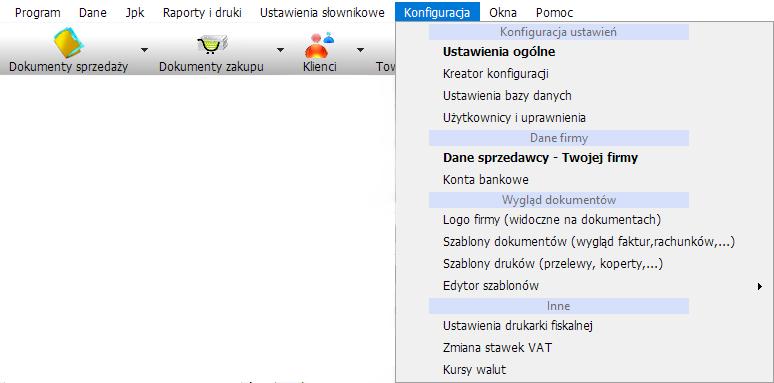Close the Konfiguracja menu
The image size is (774, 383).
[437, 13]
